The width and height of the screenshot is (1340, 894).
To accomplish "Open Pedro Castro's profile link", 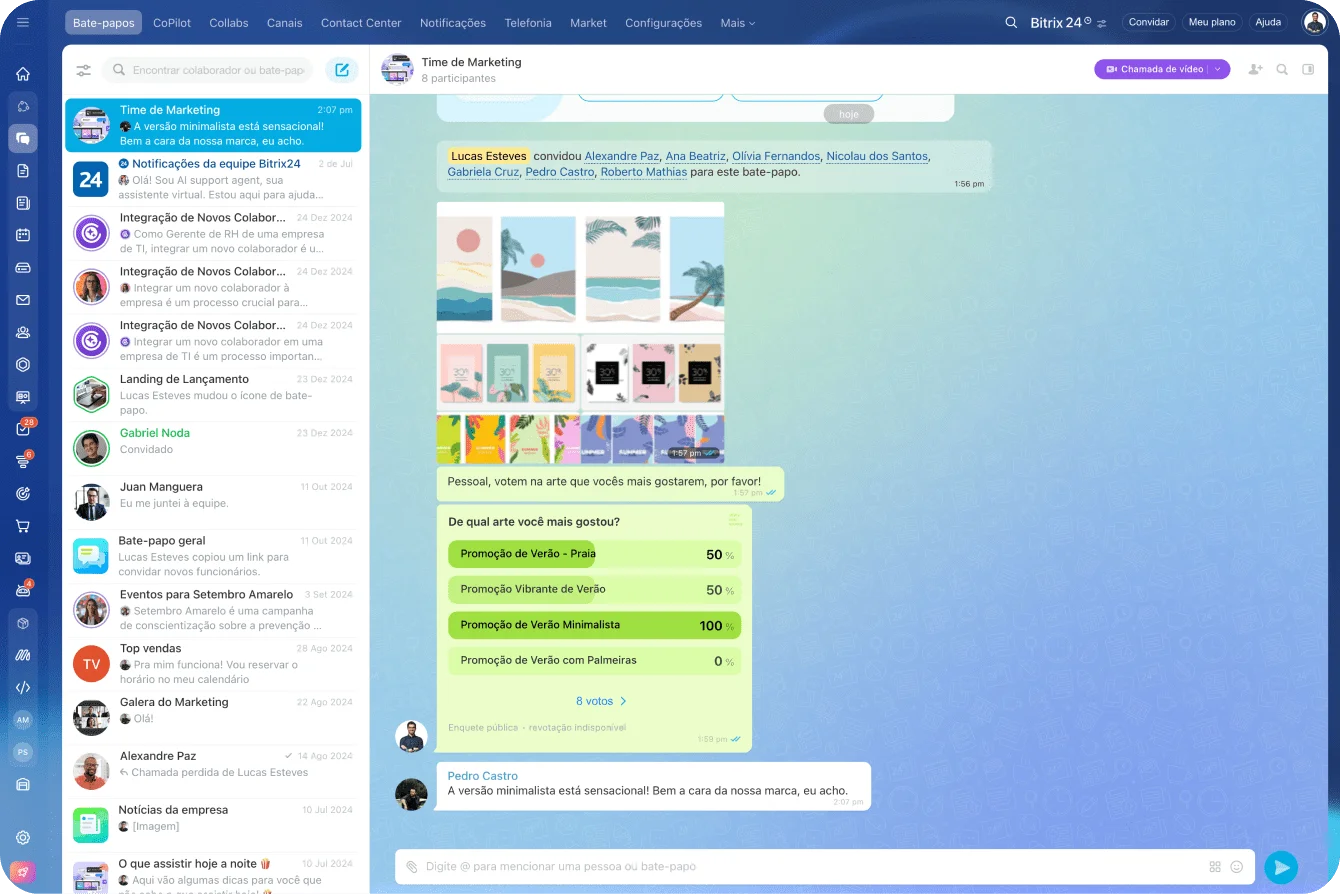I will point(482,775).
